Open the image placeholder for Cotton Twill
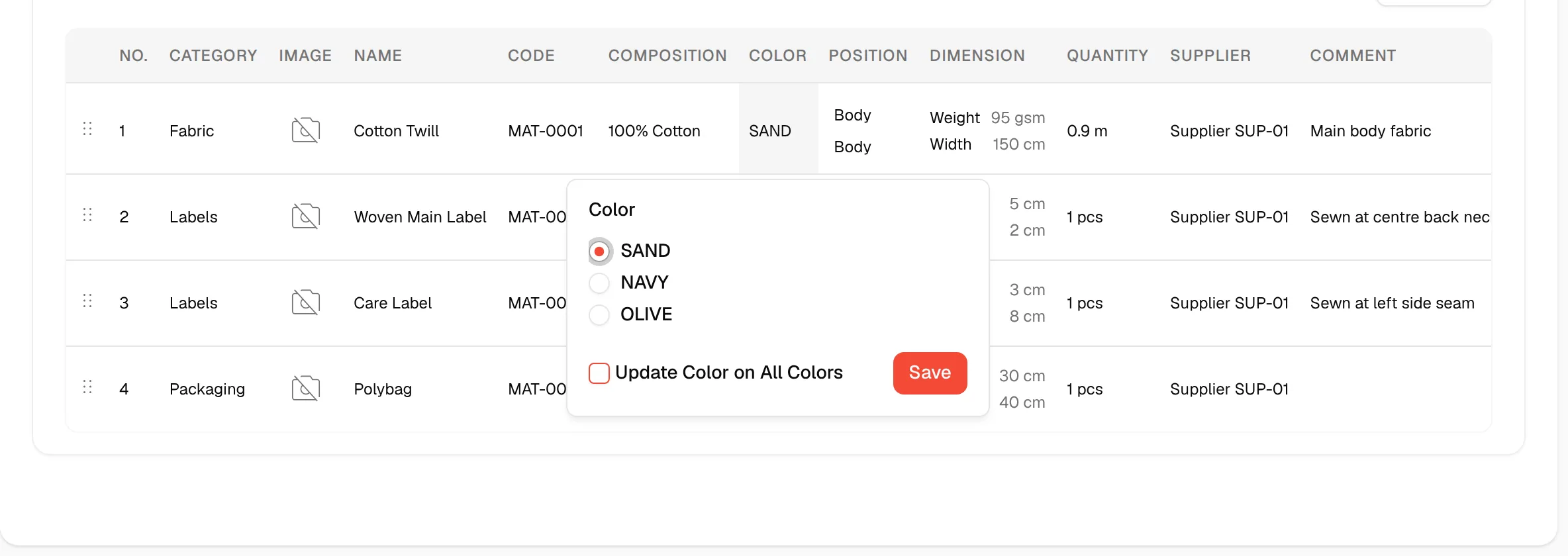 [x=306, y=130]
